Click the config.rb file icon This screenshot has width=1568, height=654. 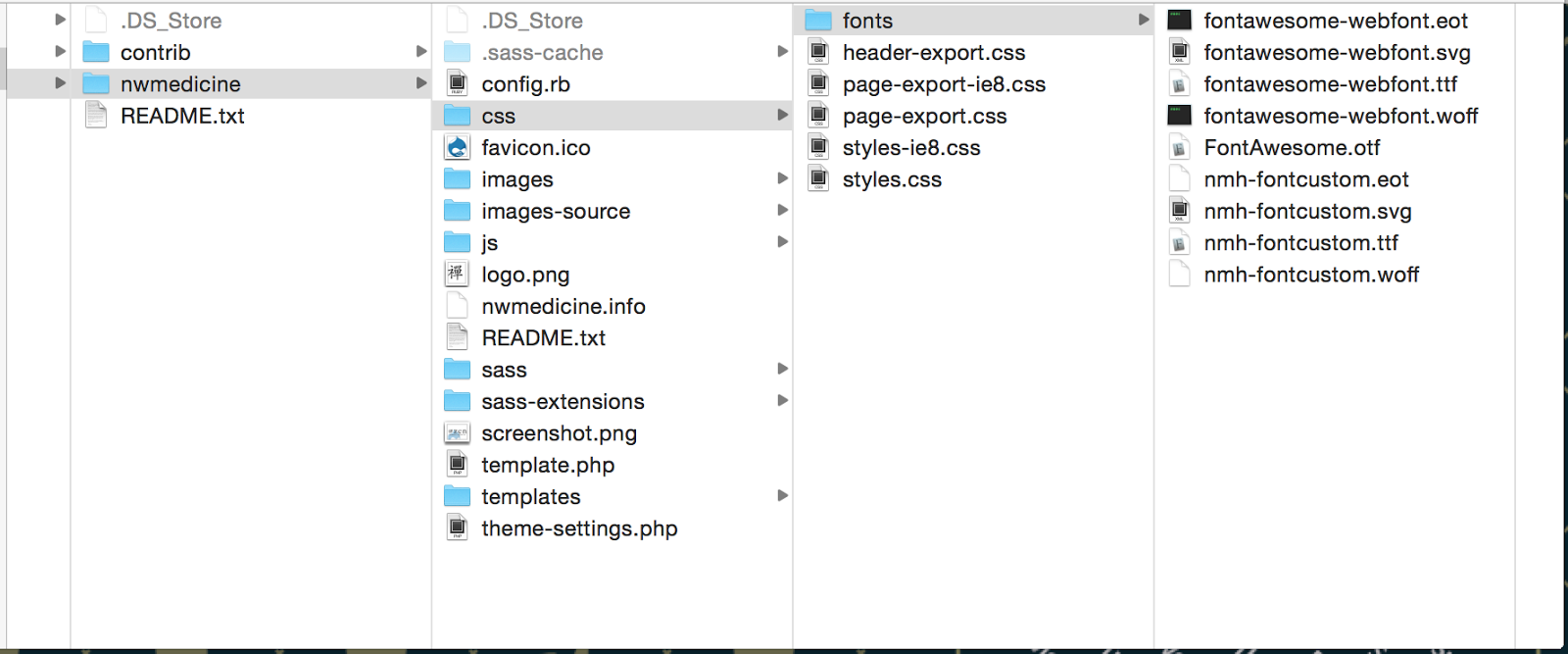pos(457,84)
